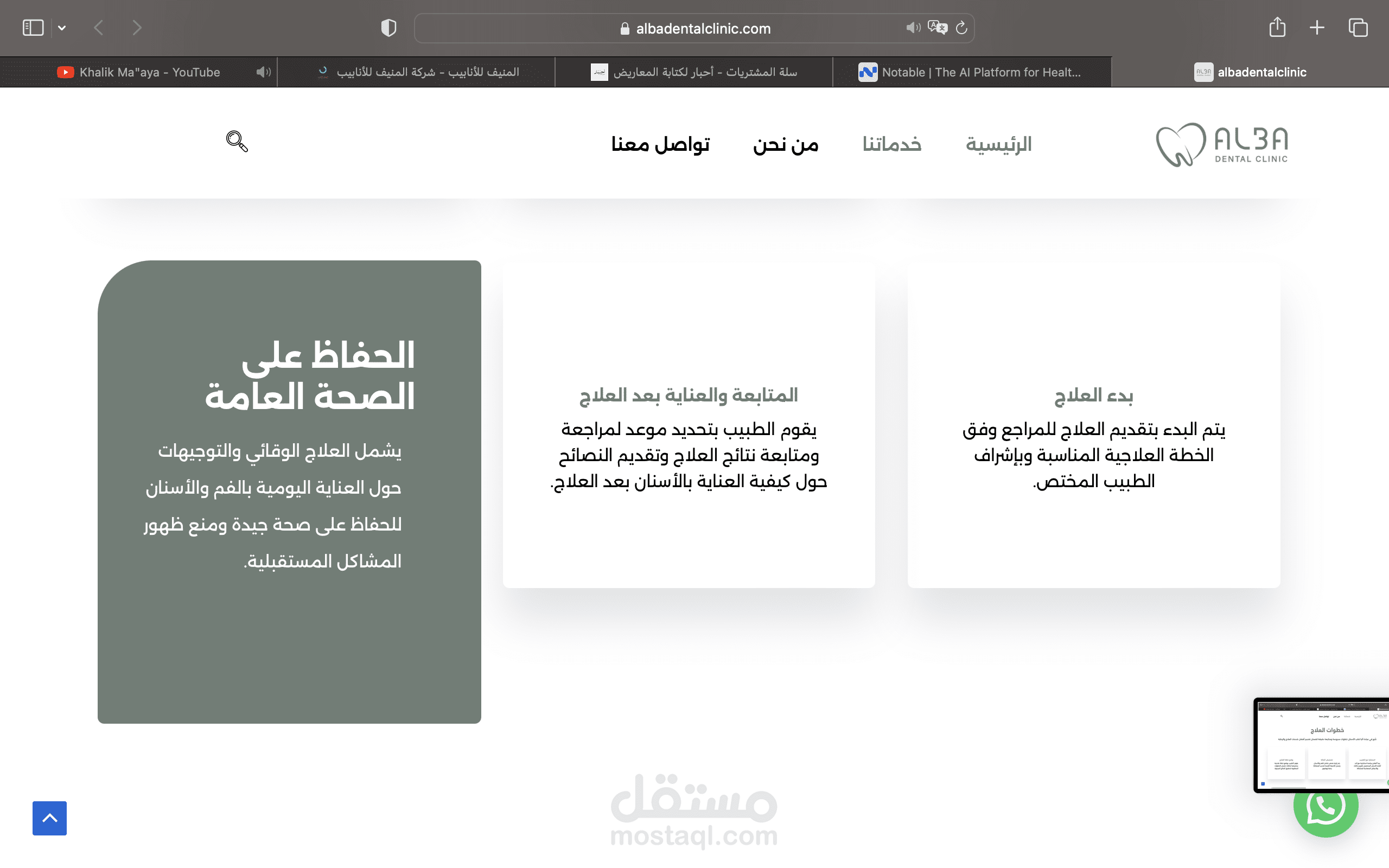Open the Share button in toolbar
Image resolution: width=1389 pixels, height=868 pixels.
[x=1277, y=28]
